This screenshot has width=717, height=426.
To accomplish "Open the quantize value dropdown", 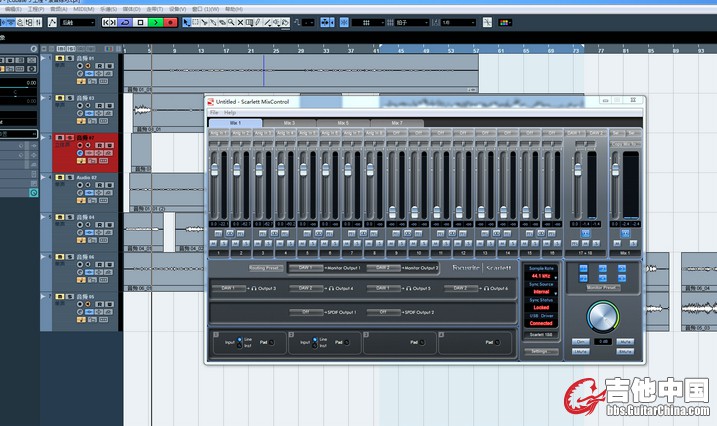I will pos(459,22).
